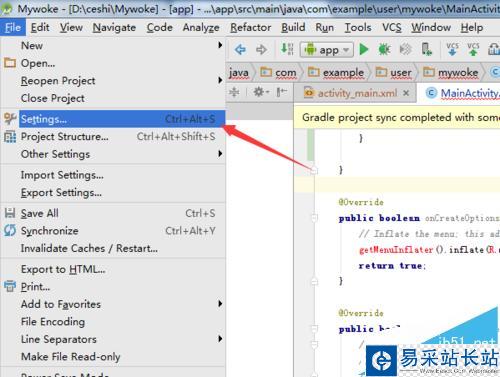Open the Analyze menu
The height and width of the screenshot is (377, 500).
tap(201, 28)
